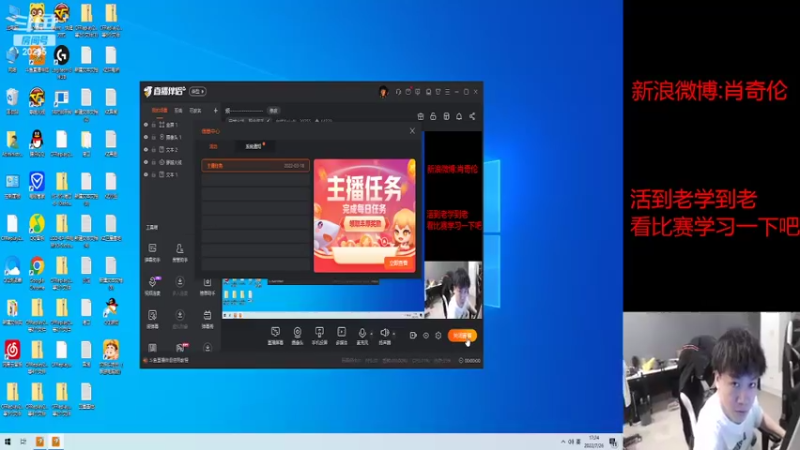Click the record video icon beside the gear
Image resolution: width=800 pixels, height=450 pixels.
[413, 335]
